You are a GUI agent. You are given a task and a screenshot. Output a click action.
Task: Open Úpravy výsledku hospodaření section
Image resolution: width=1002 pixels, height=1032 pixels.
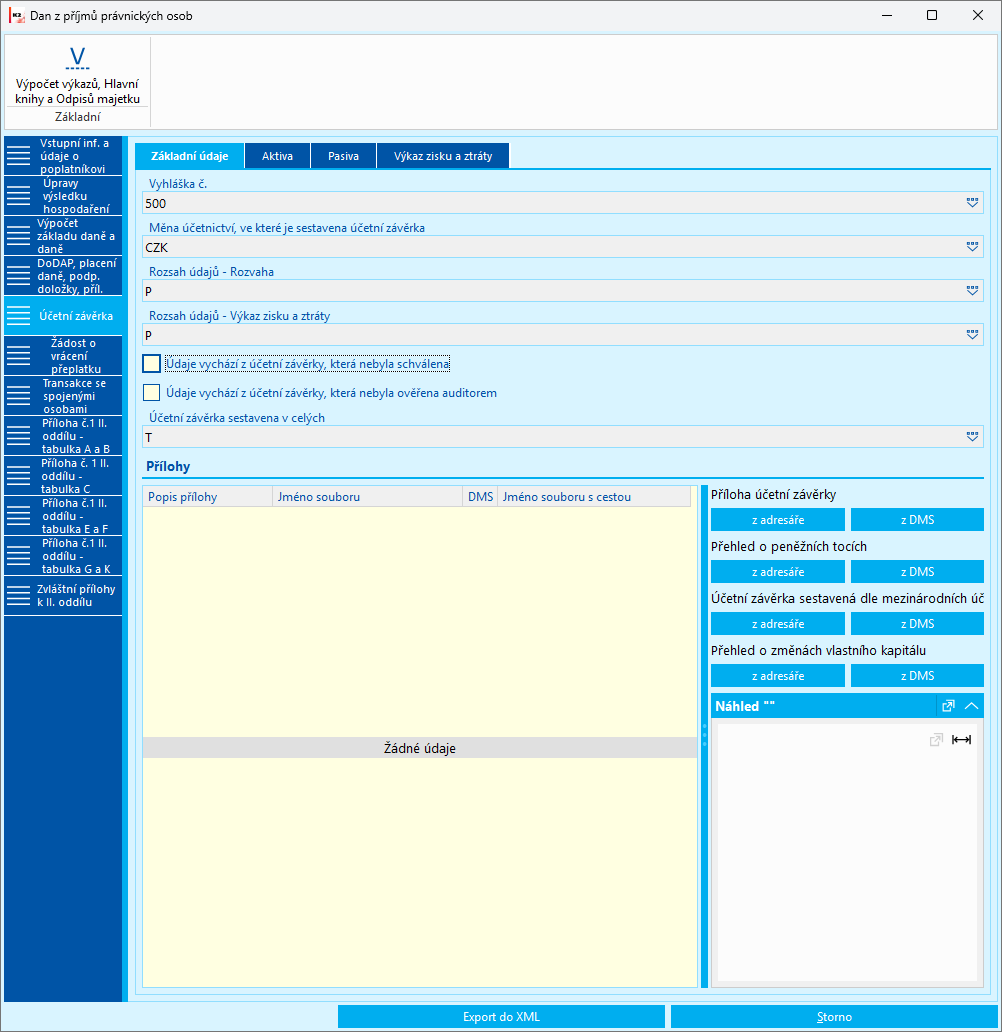[x=63, y=196]
